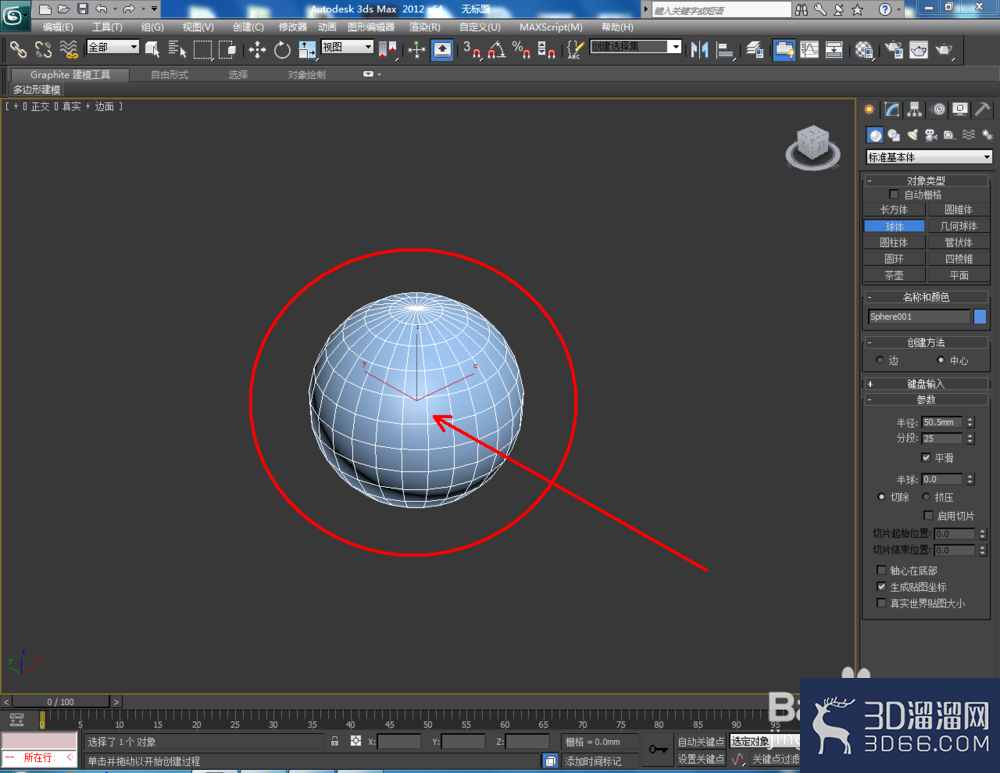Click the Mirror tool icon

coord(699,49)
